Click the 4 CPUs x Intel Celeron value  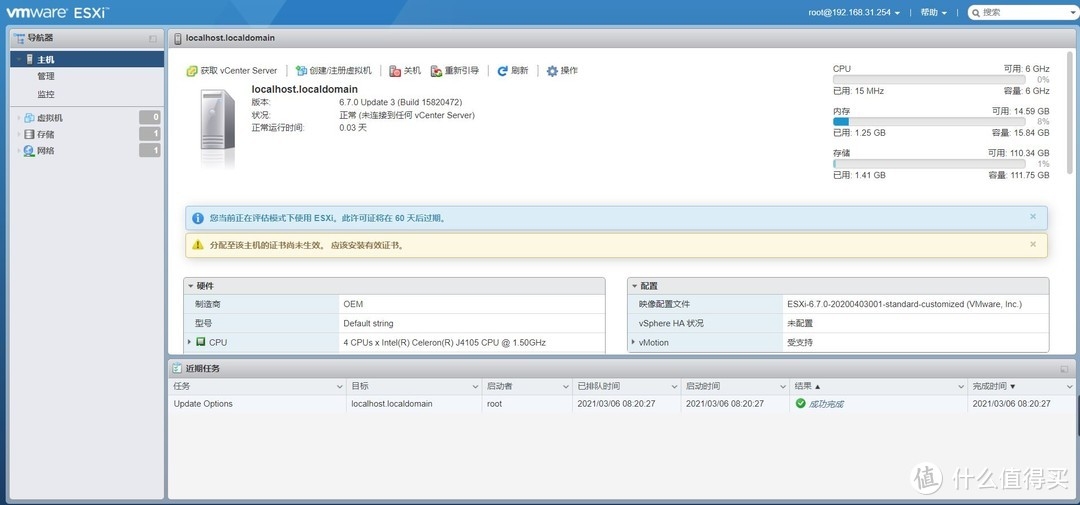click(444, 342)
